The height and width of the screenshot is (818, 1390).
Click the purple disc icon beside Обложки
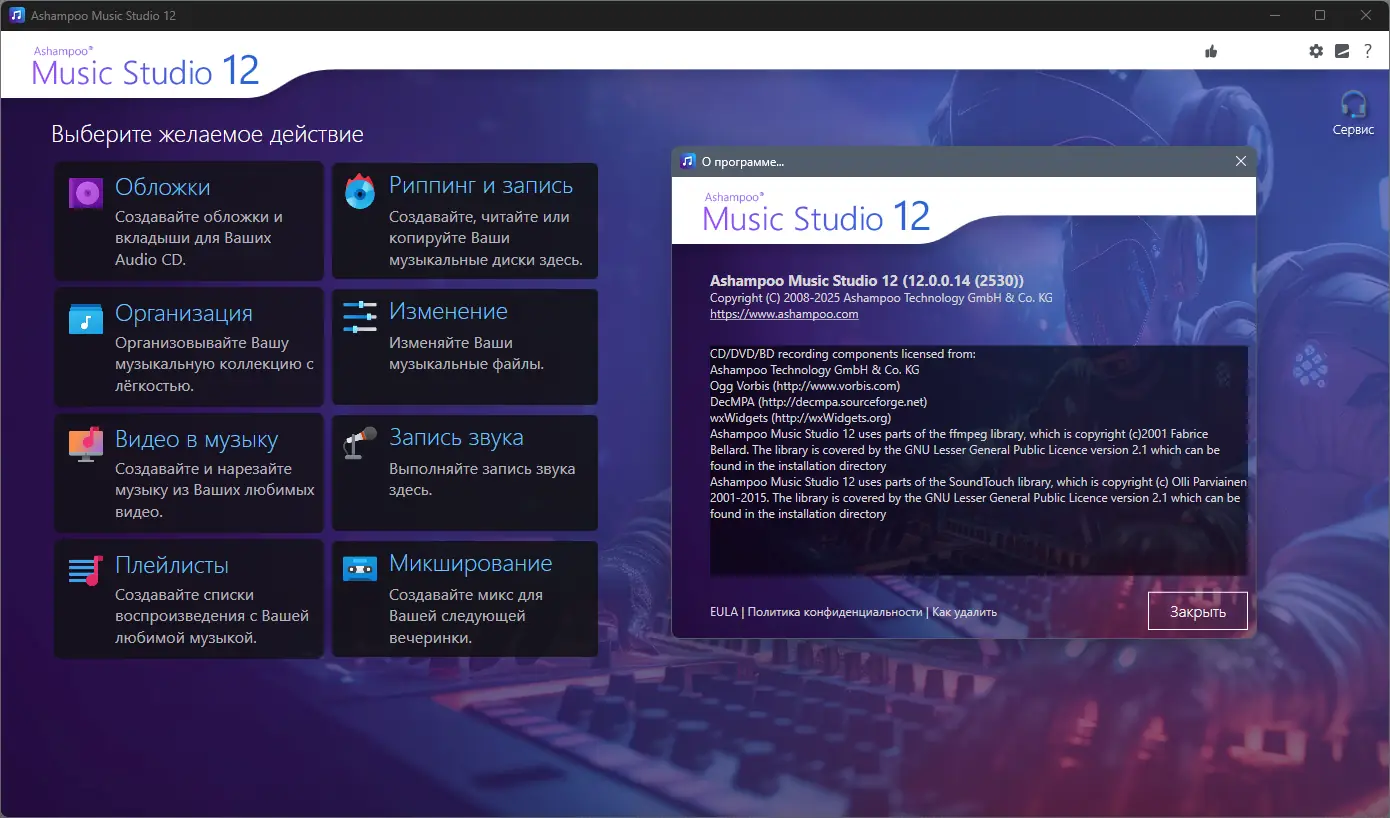point(86,193)
